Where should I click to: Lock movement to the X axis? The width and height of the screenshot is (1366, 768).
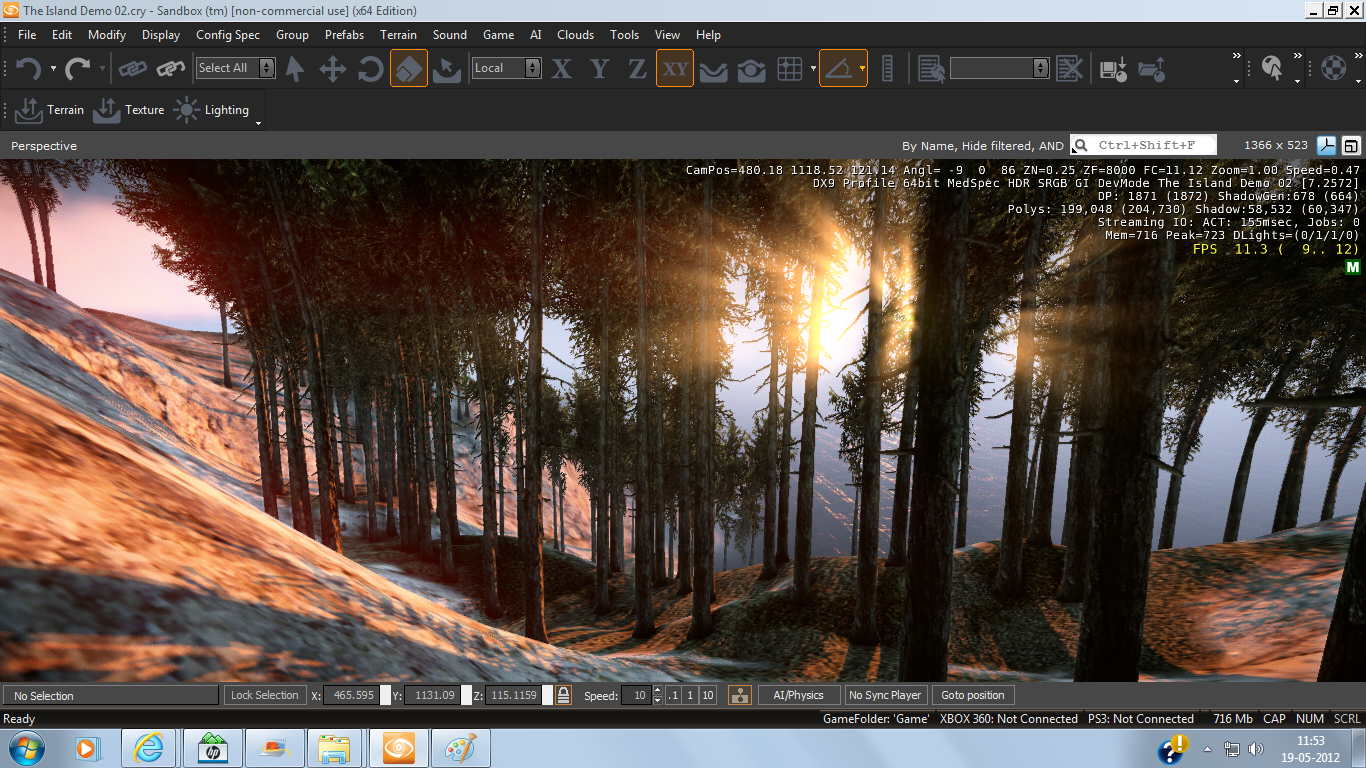[562, 68]
